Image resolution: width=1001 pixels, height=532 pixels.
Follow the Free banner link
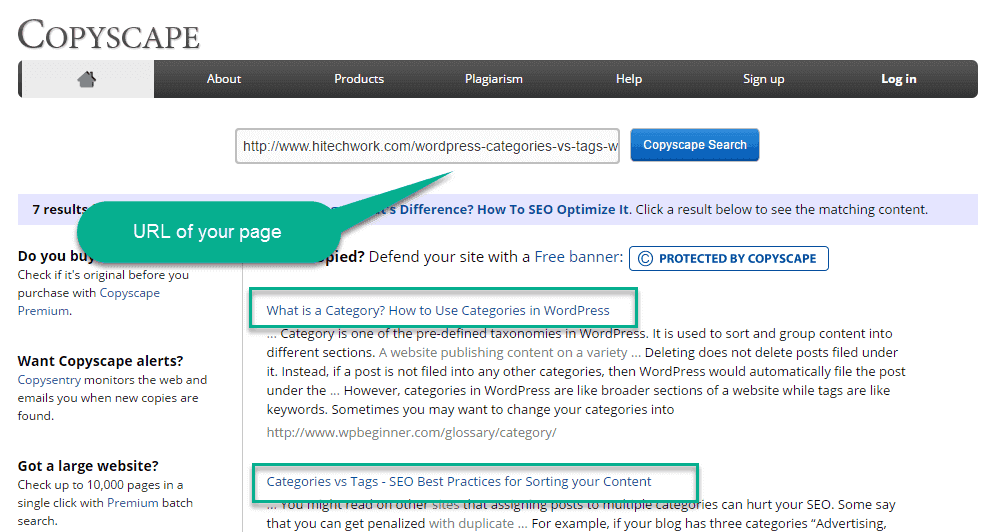578,257
